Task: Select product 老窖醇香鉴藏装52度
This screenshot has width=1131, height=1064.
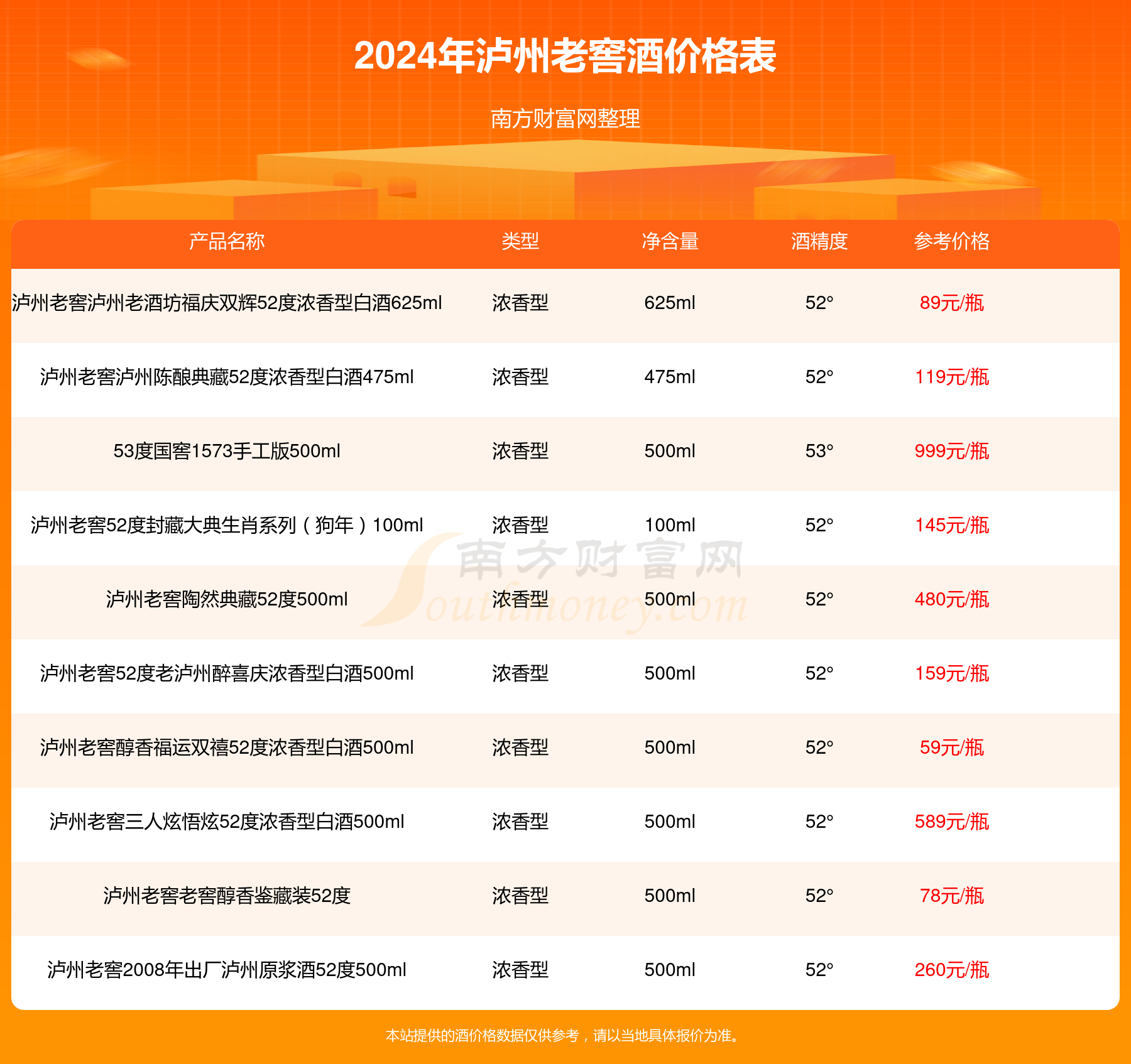Action: click(227, 896)
